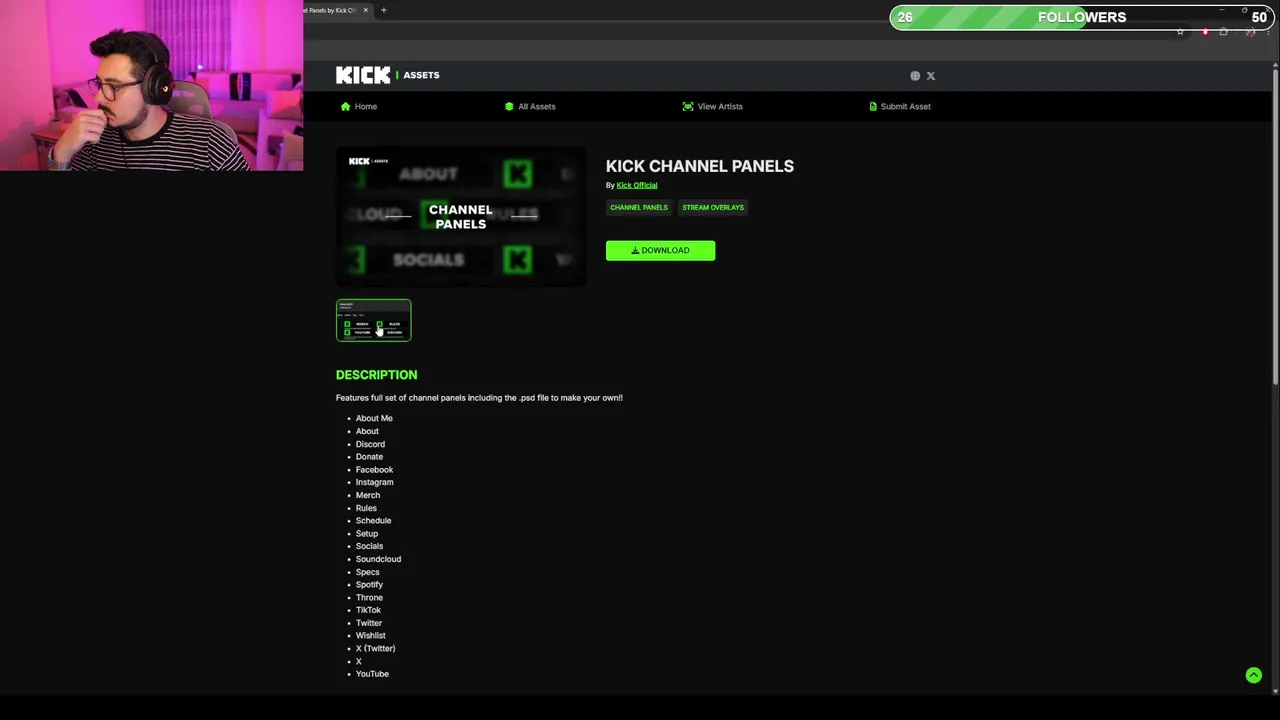
Task: Open the All Assets nav item
Action: (x=530, y=106)
